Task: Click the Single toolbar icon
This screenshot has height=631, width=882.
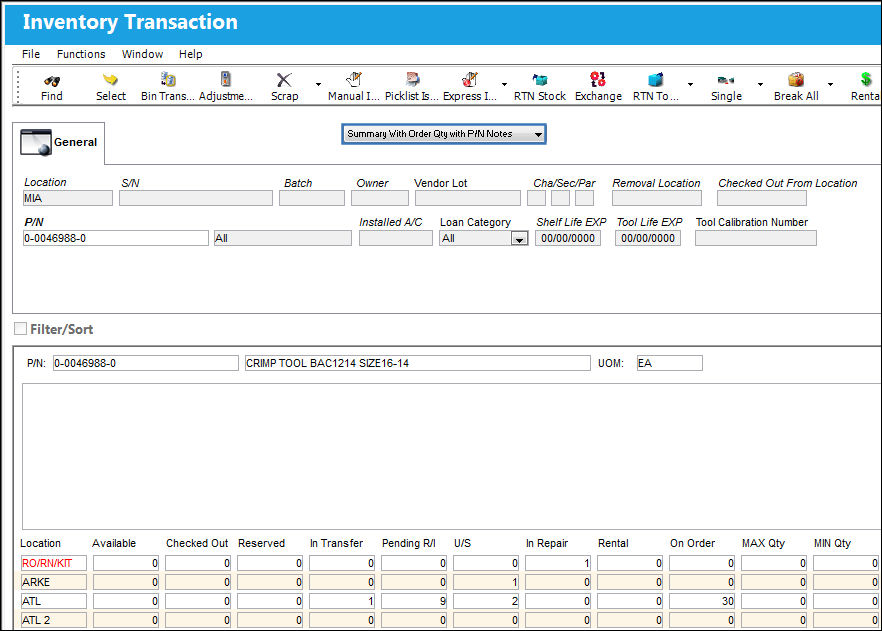Action: [726, 80]
